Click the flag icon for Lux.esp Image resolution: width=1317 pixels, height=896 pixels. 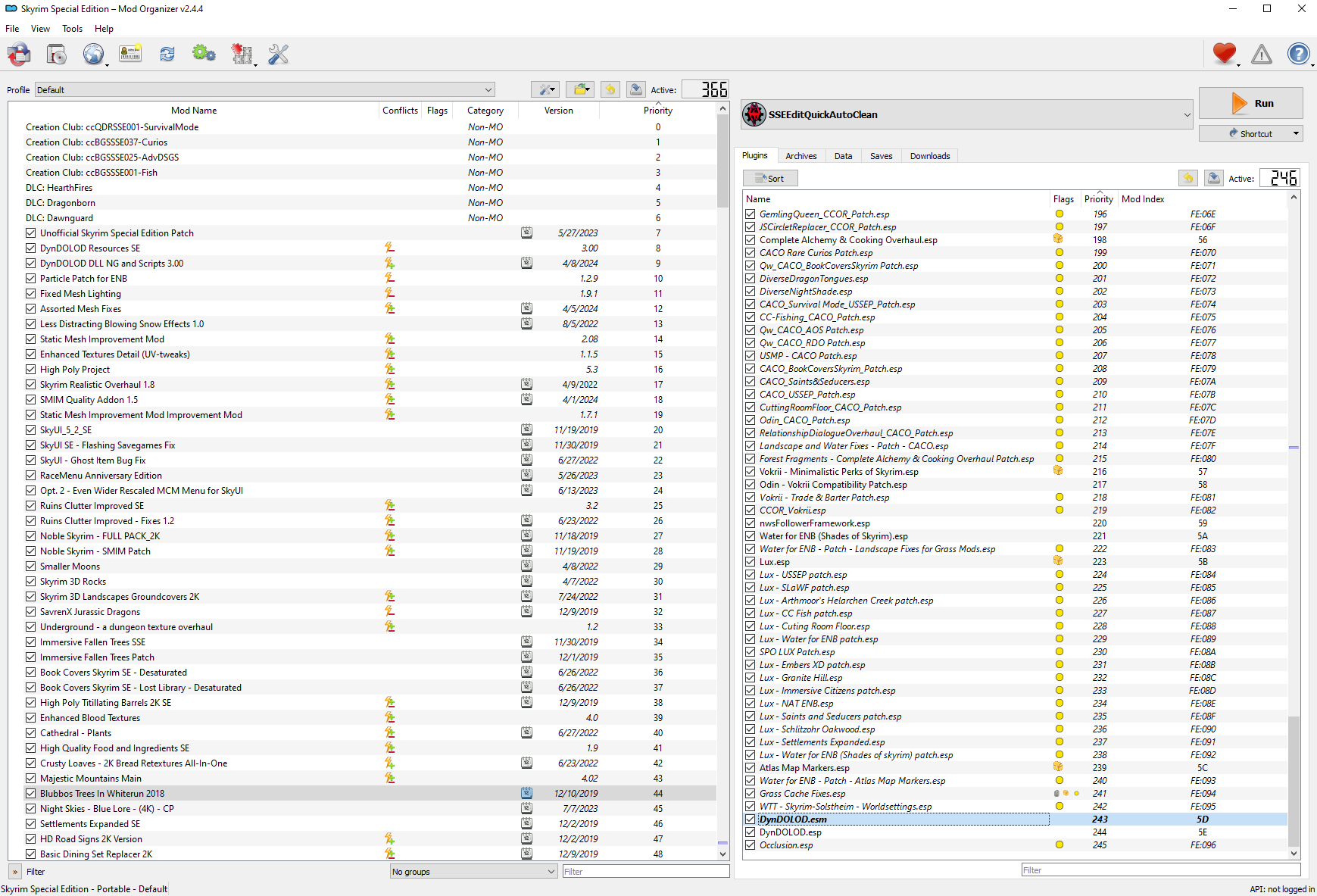point(1058,561)
